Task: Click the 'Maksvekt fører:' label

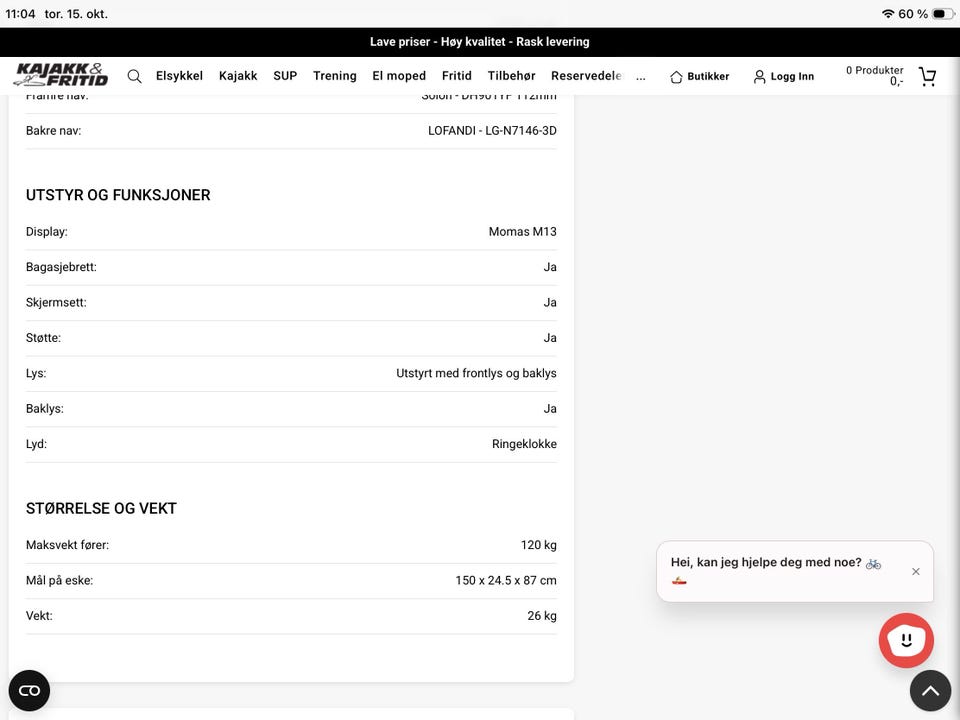Action: (67, 545)
